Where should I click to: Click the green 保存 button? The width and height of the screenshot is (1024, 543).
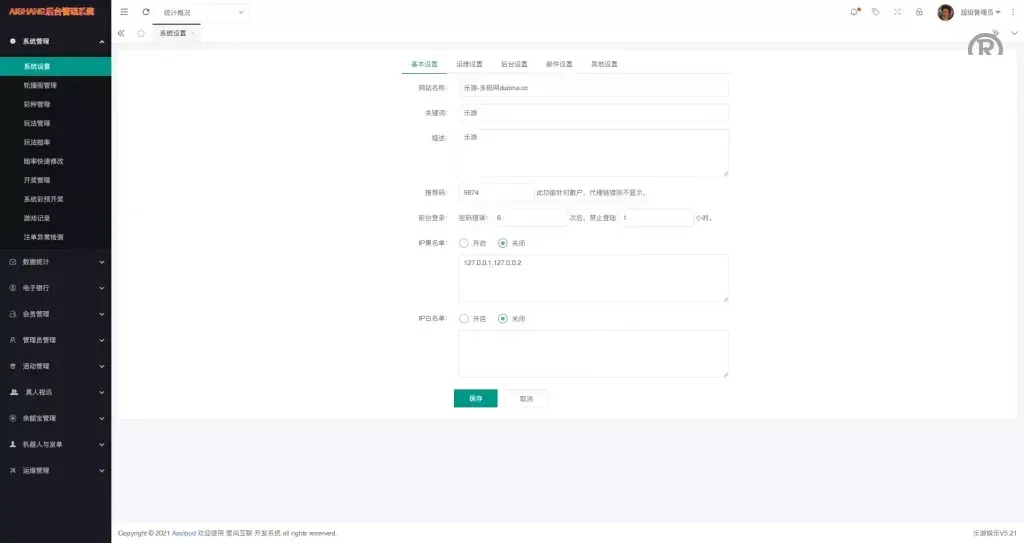point(475,398)
